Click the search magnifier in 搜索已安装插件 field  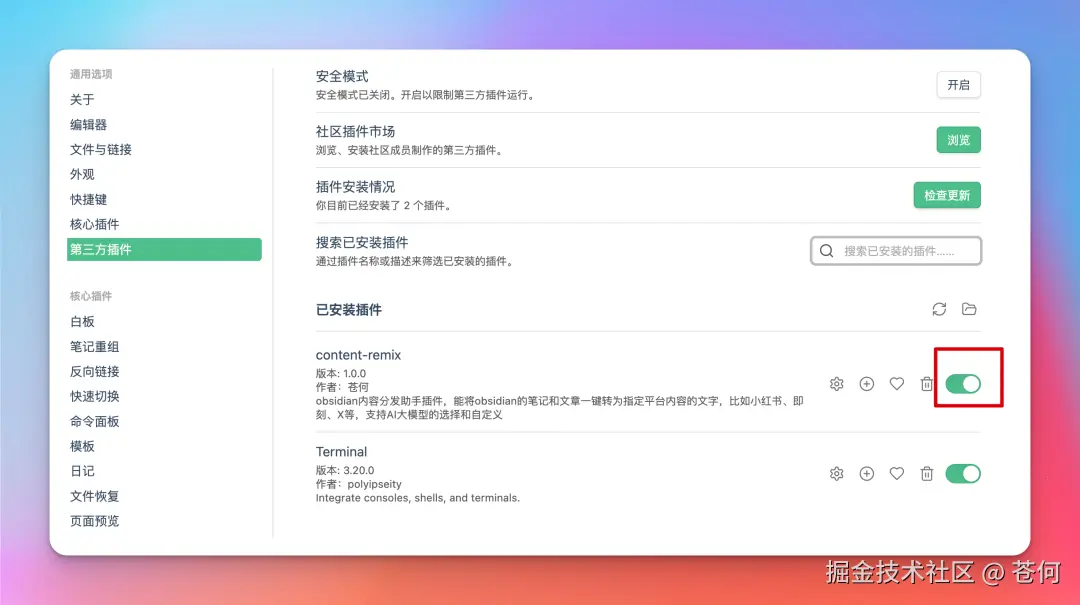tap(826, 250)
